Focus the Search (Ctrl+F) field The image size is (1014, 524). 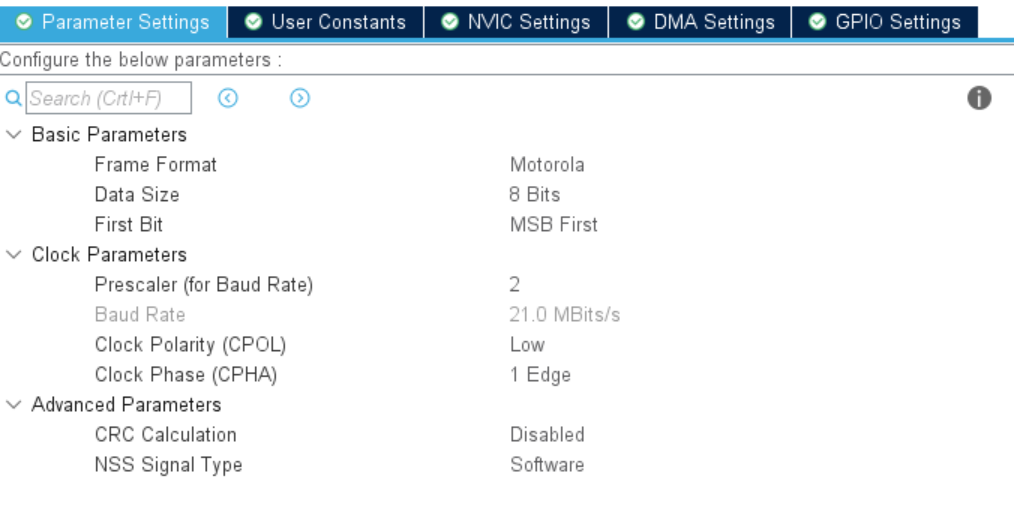(x=109, y=98)
